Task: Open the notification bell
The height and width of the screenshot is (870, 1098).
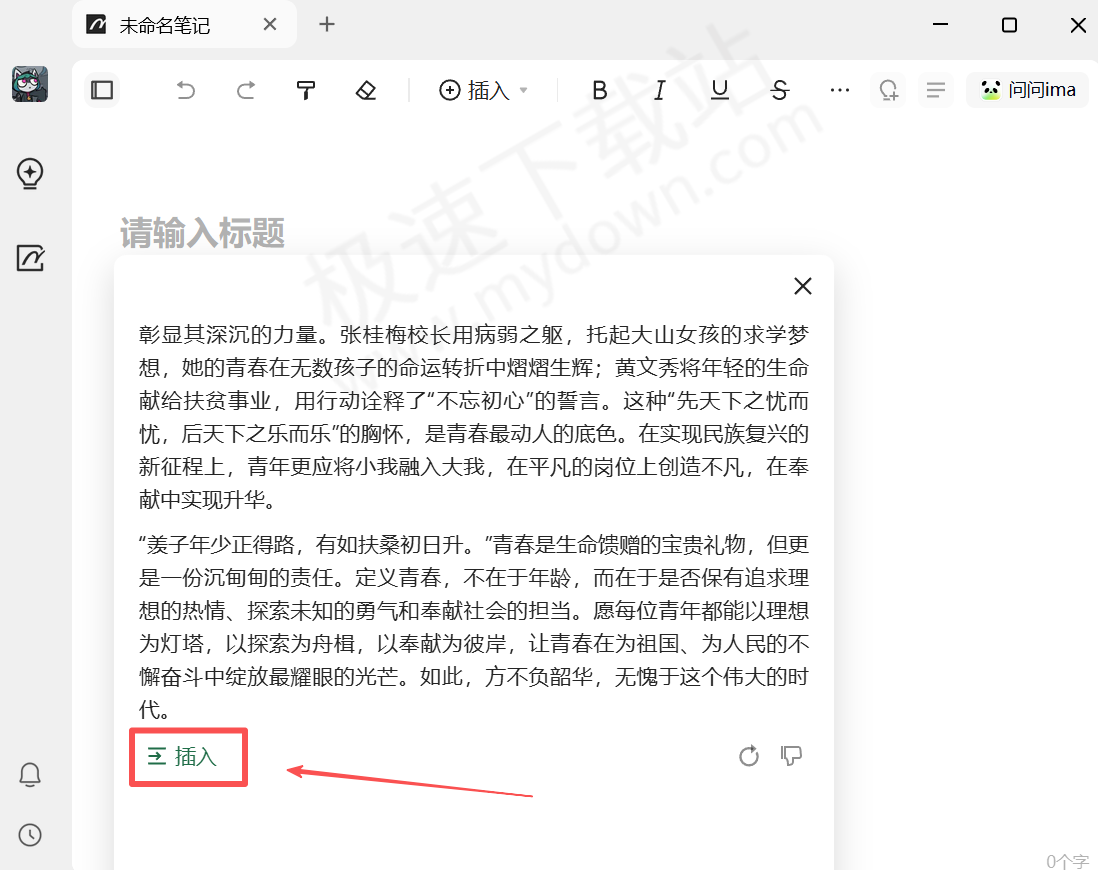Action: (30, 775)
